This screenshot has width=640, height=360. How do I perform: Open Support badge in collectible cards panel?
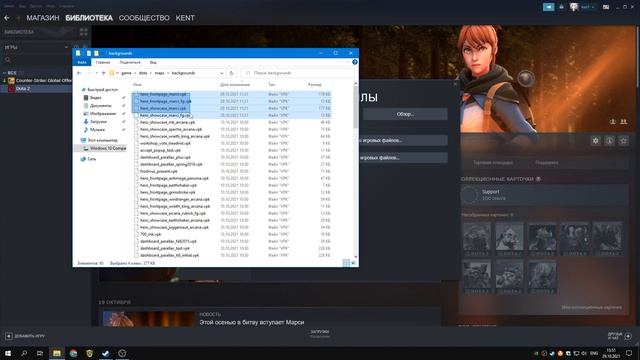544,195
